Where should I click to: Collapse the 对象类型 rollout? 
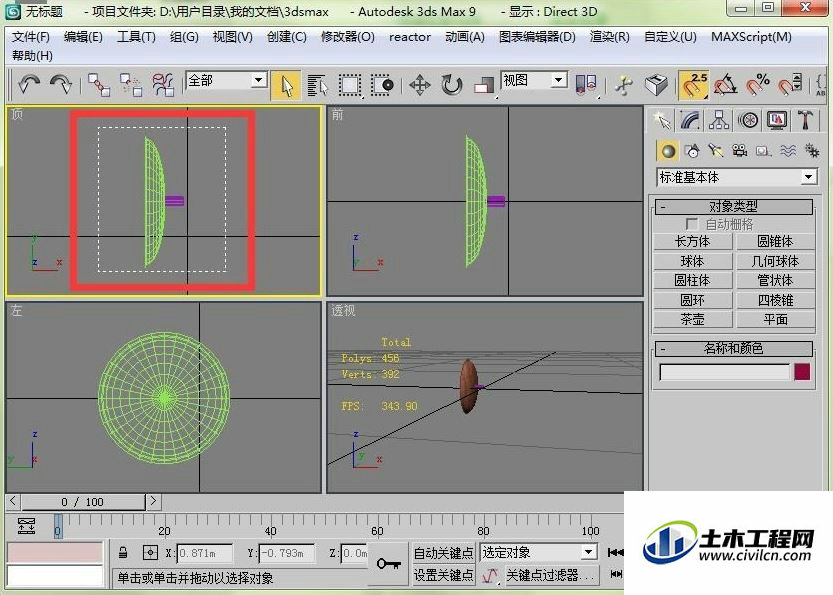coord(734,206)
